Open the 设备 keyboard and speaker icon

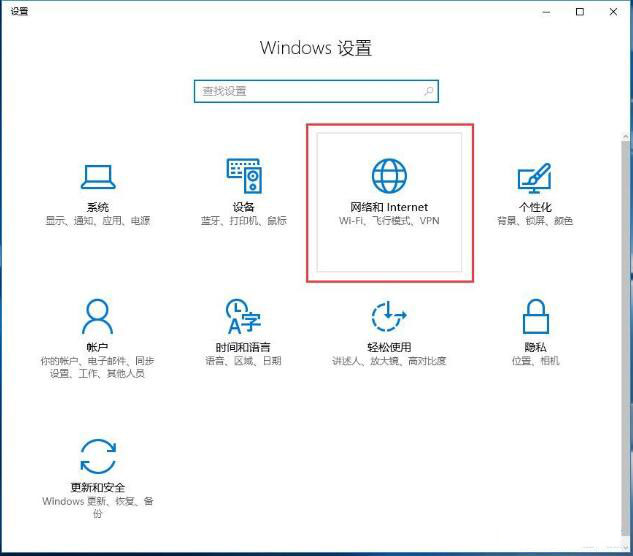click(x=244, y=176)
